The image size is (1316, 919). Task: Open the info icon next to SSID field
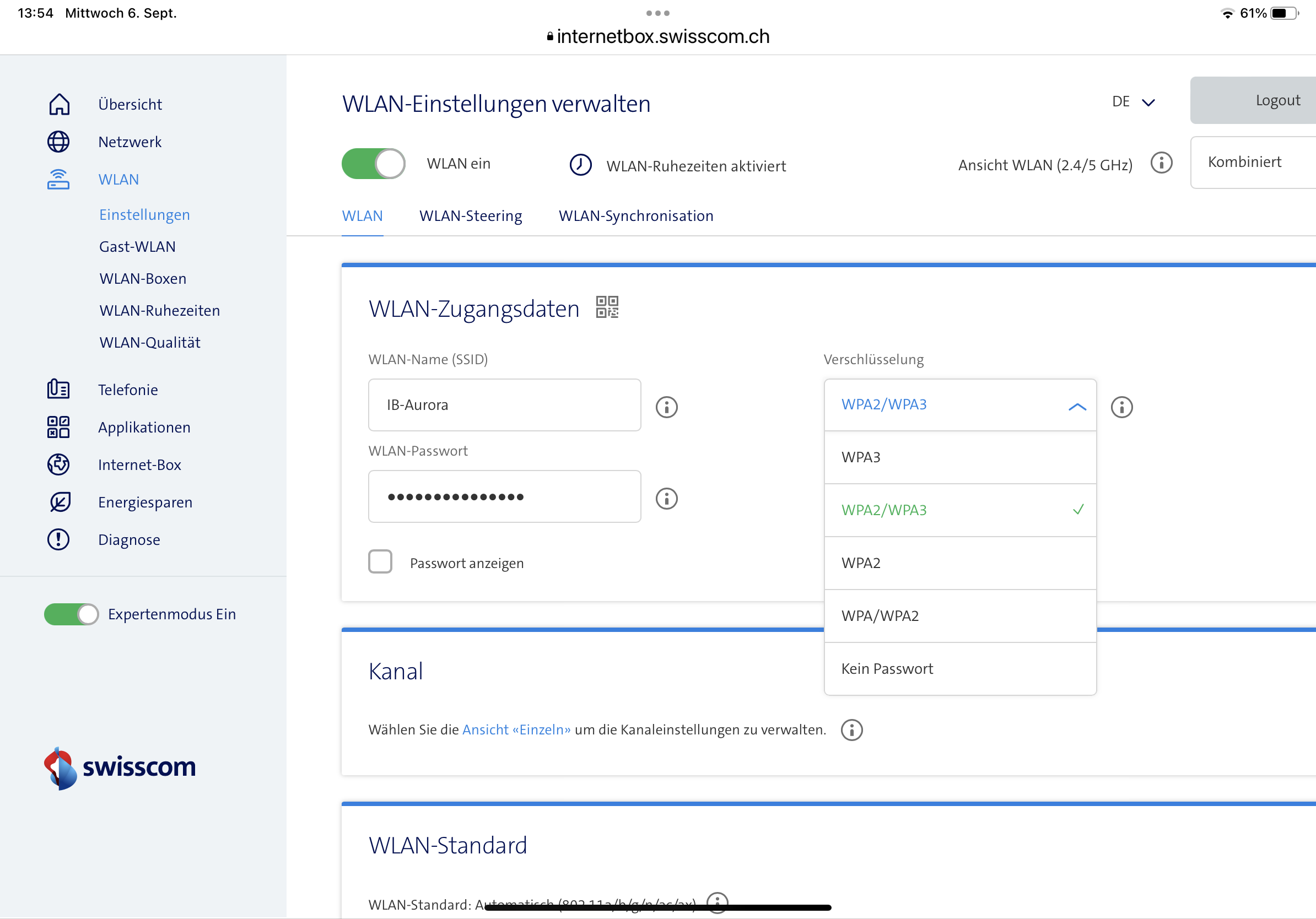click(x=666, y=407)
